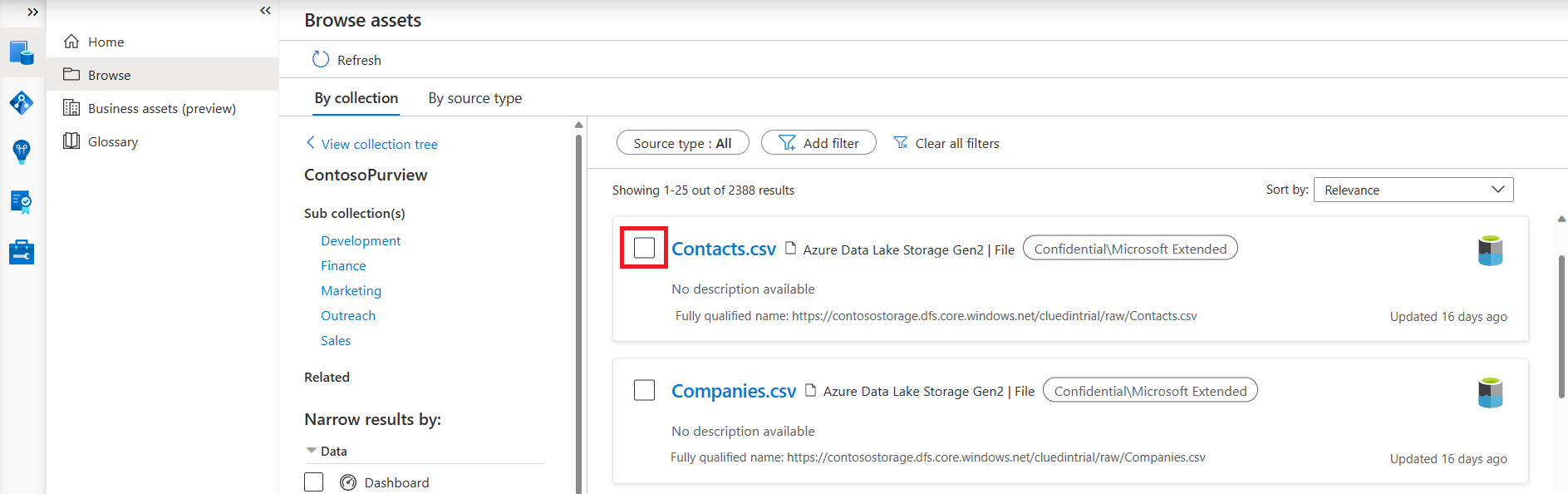Expand the left rail with the double arrow

coord(32,12)
